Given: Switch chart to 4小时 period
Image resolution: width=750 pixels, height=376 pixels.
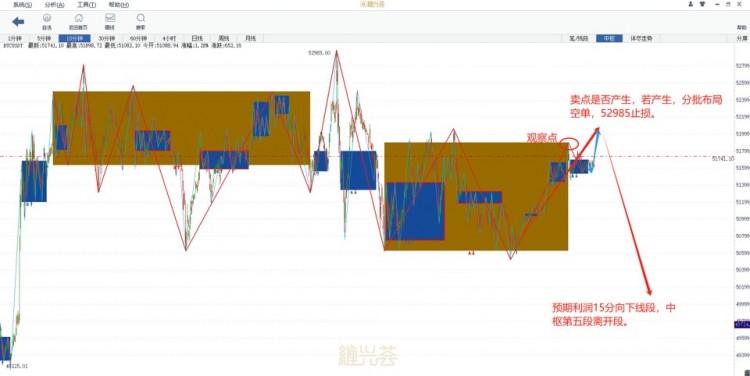Looking at the screenshot, I should pos(169,38).
